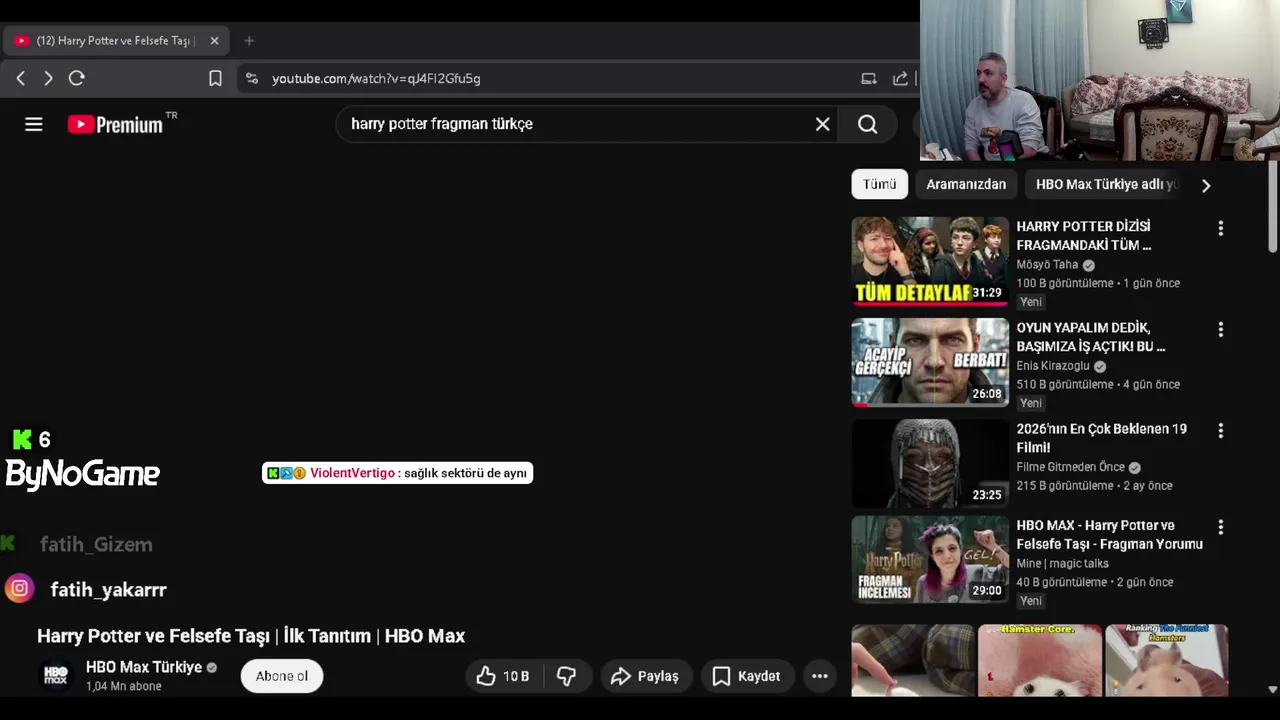
Task: Open options menu for 2026'nın En Çok Beklenen video
Action: 1220,430
